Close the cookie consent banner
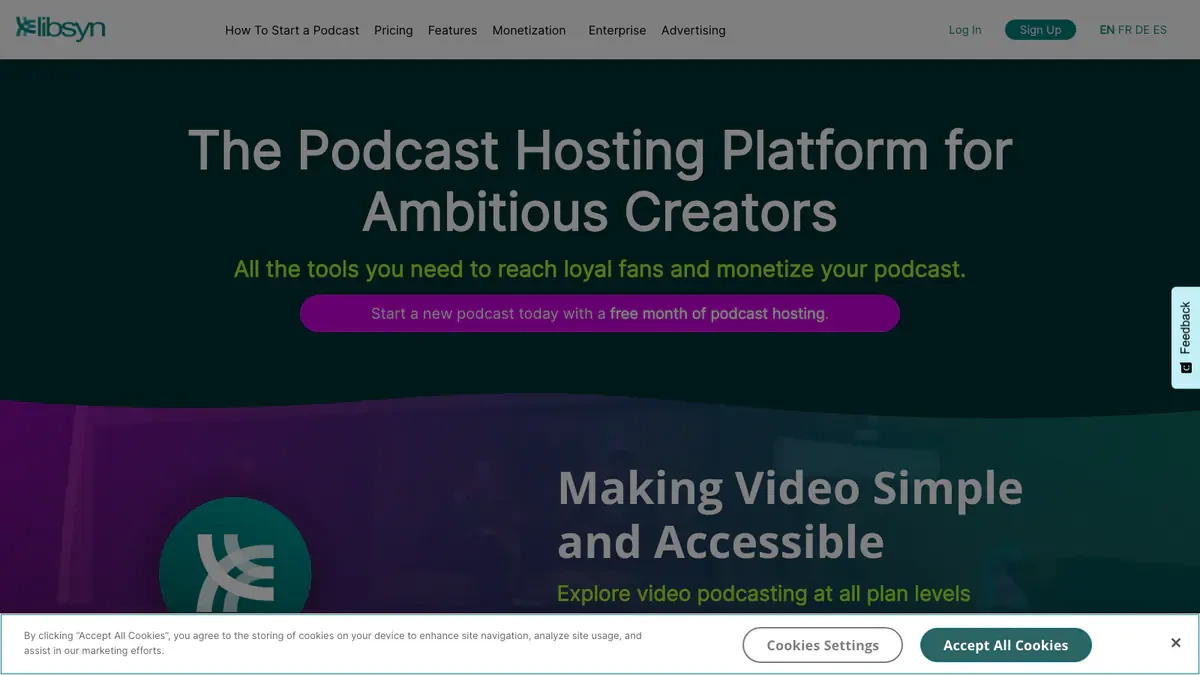This screenshot has width=1200, height=675. click(x=1176, y=643)
